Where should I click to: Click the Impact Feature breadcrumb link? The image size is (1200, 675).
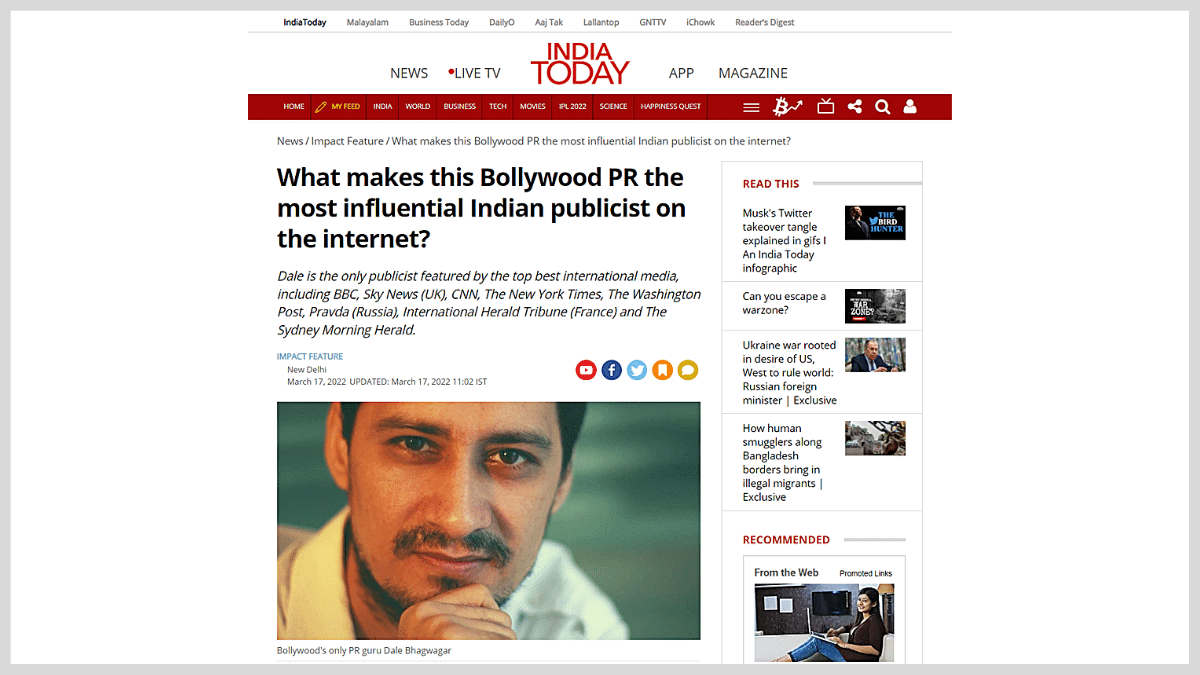coord(347,141)
